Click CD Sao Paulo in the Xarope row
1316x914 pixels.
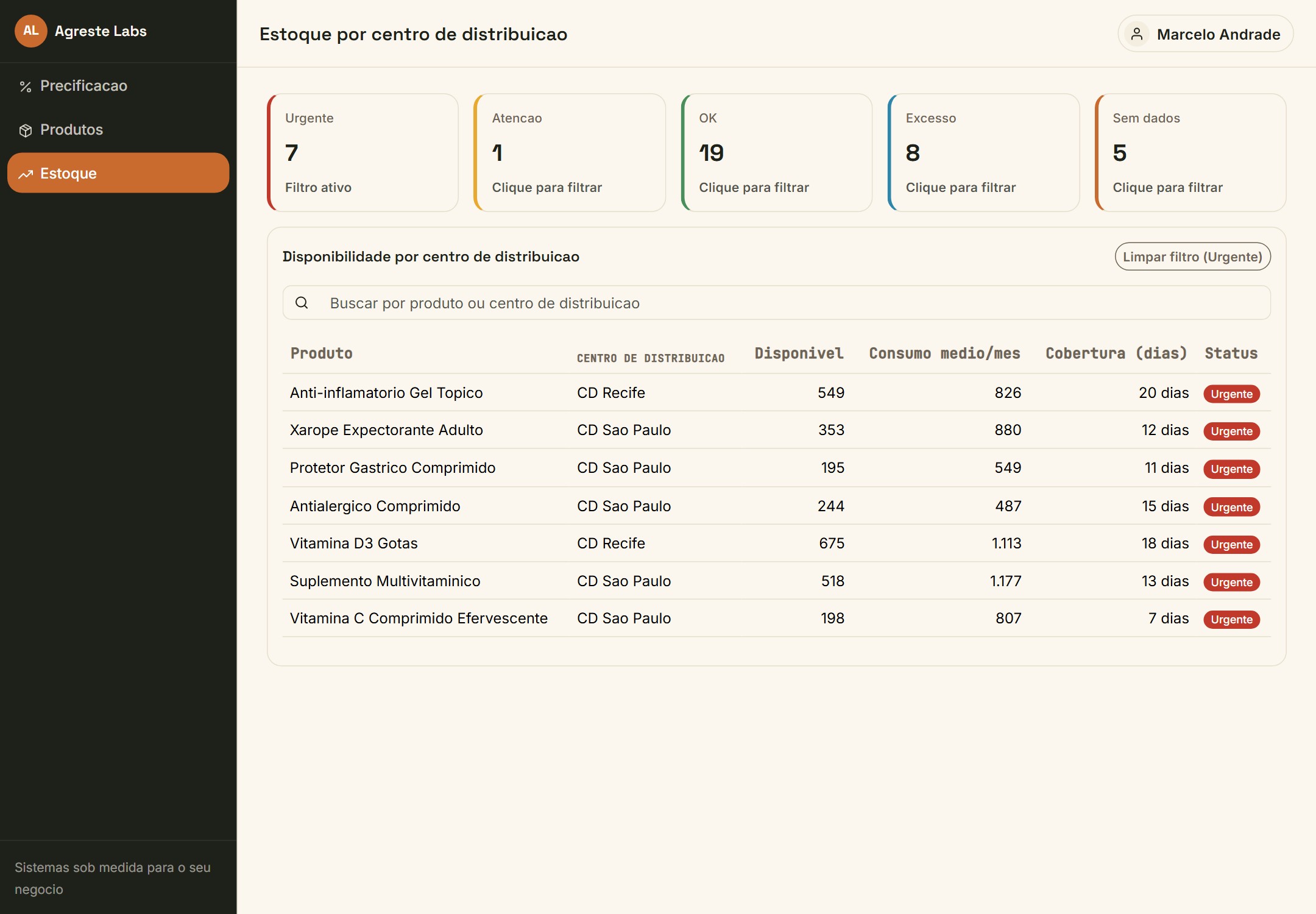click(x=624, y=430)
